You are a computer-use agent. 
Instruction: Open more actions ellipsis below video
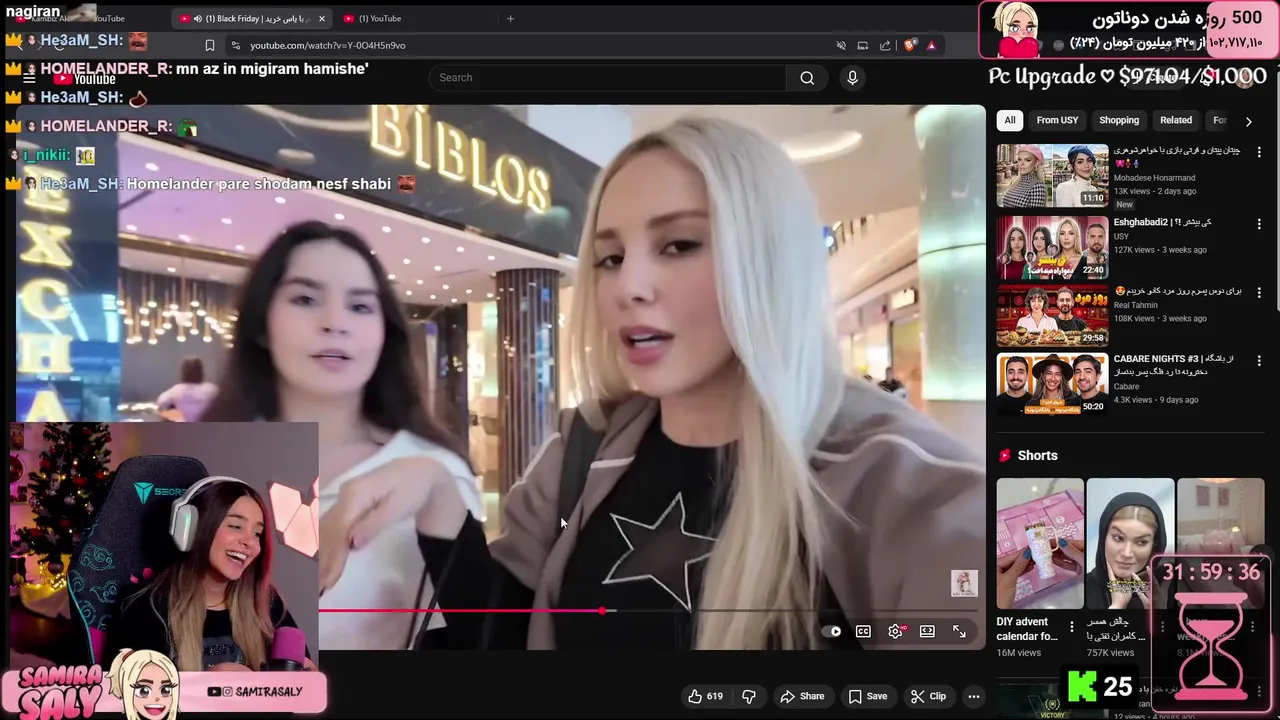(x=973, y=696)
